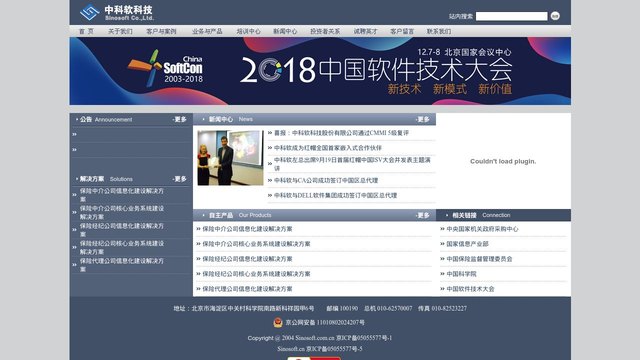Open 保险代理公司信息化建设解决方案 in Solutions sidebar
The height and width of the screenshot is (360, 640).
click(122, 265)
